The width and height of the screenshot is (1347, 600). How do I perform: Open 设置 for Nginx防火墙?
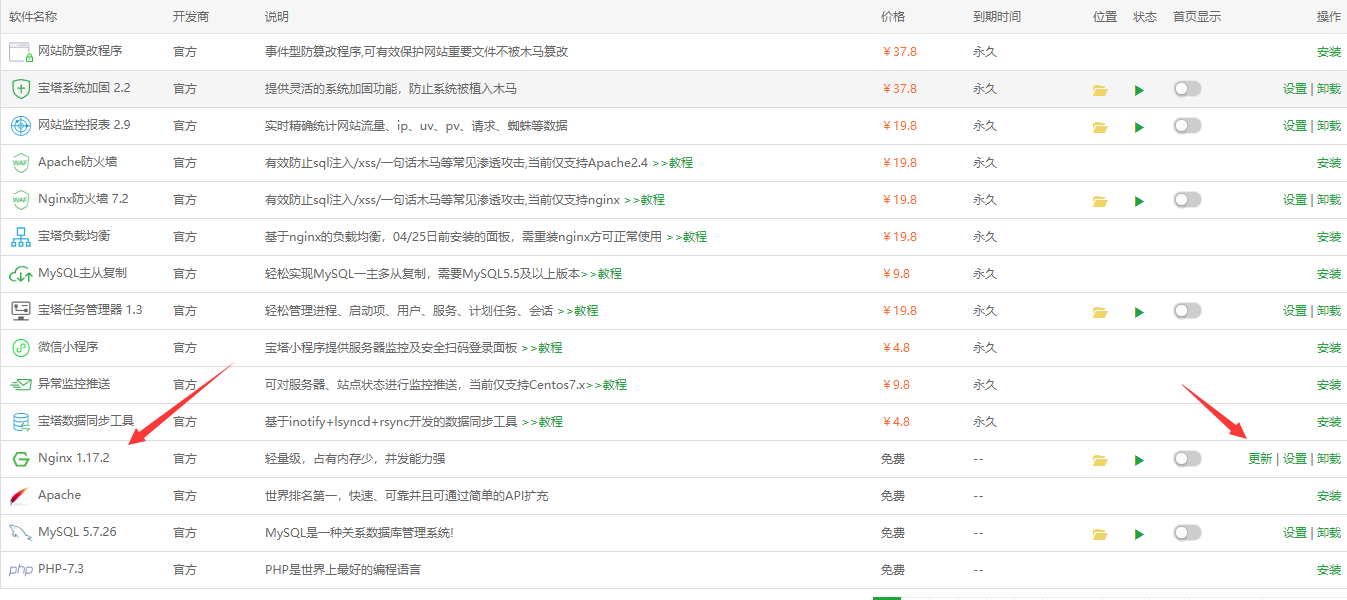[x=1295, y=200]
